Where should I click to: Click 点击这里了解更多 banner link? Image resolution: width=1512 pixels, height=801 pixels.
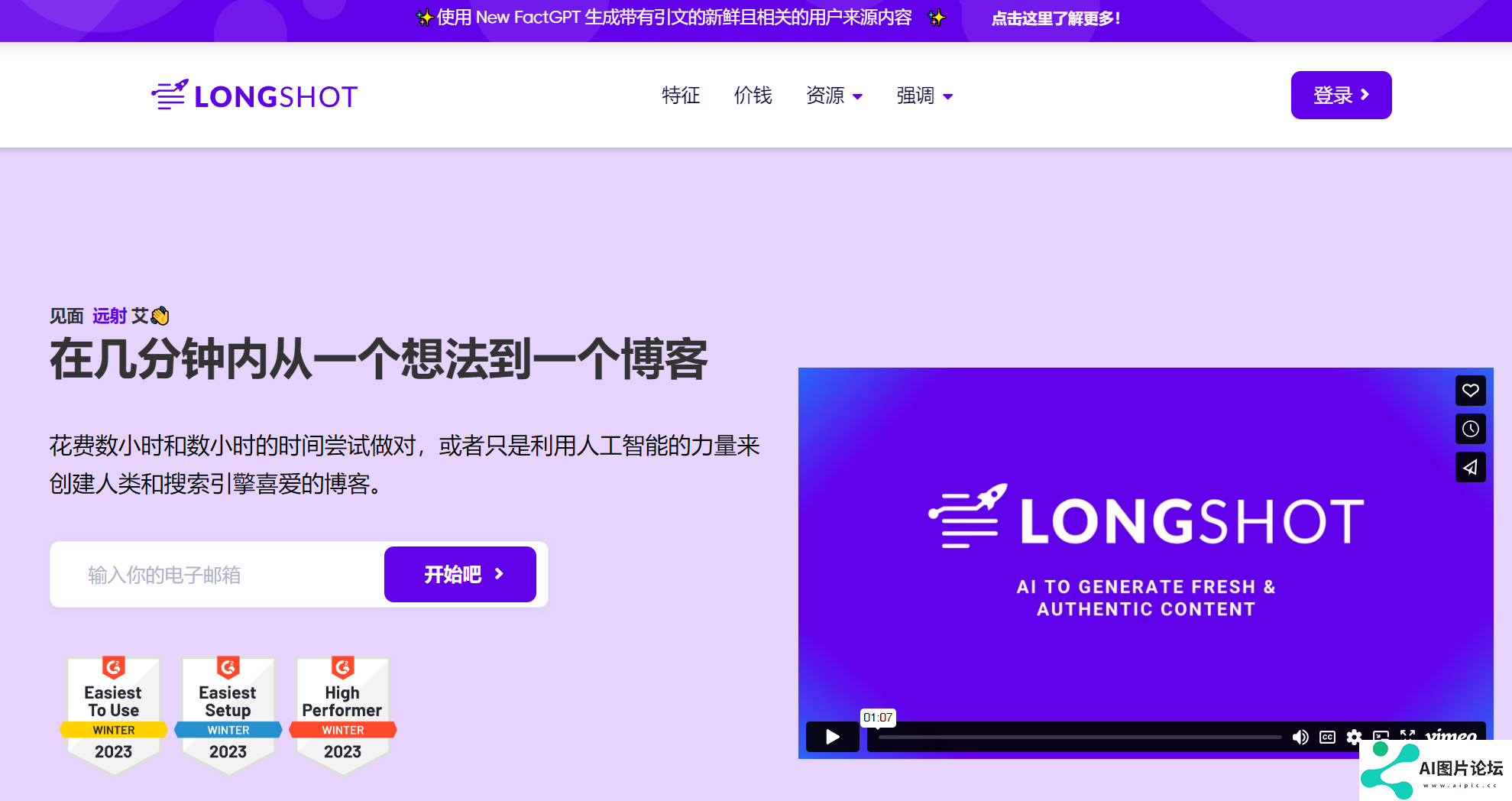[1055, 18]
